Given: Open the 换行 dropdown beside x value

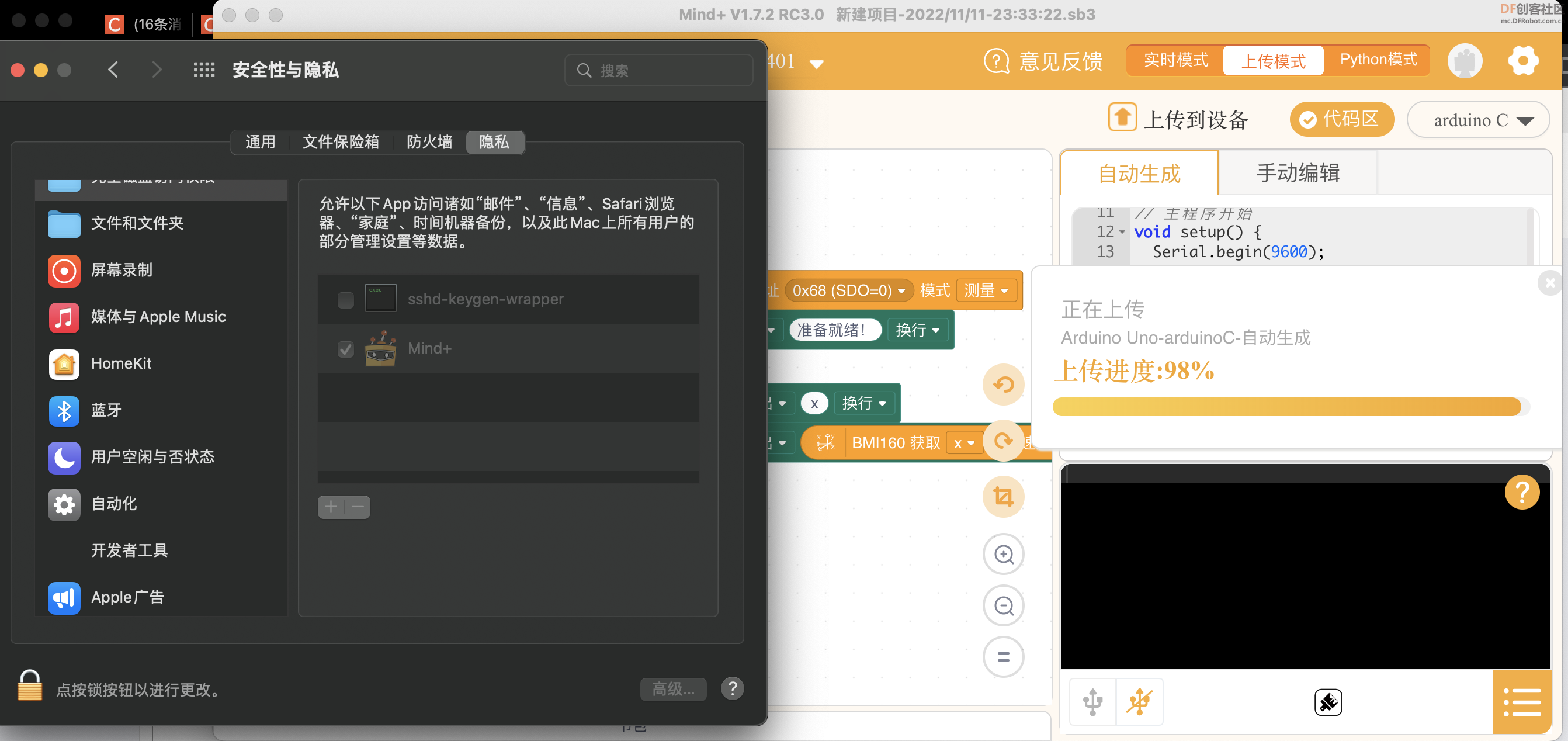Looking at the screenshot, I should pos(863,403).
